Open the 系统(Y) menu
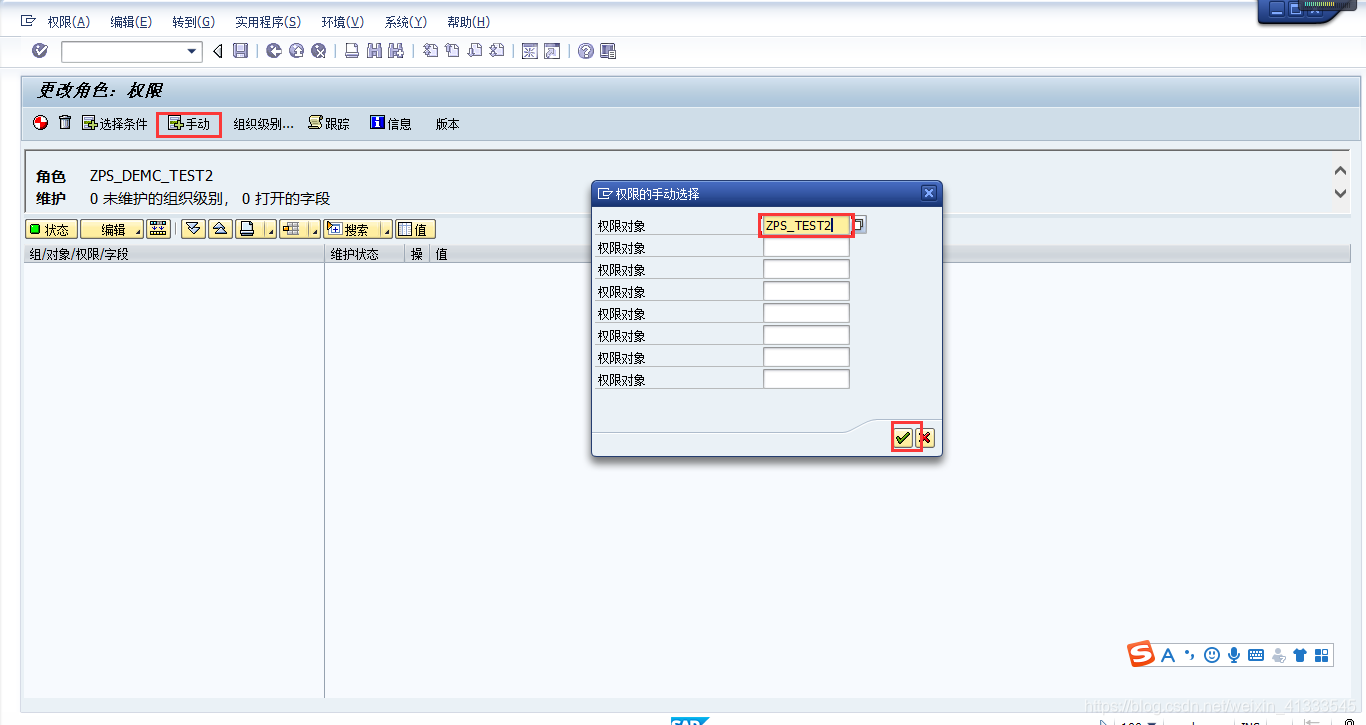The height and width of the screenshot is (725, 1366). pyautogui.click(x=405, y=22)
